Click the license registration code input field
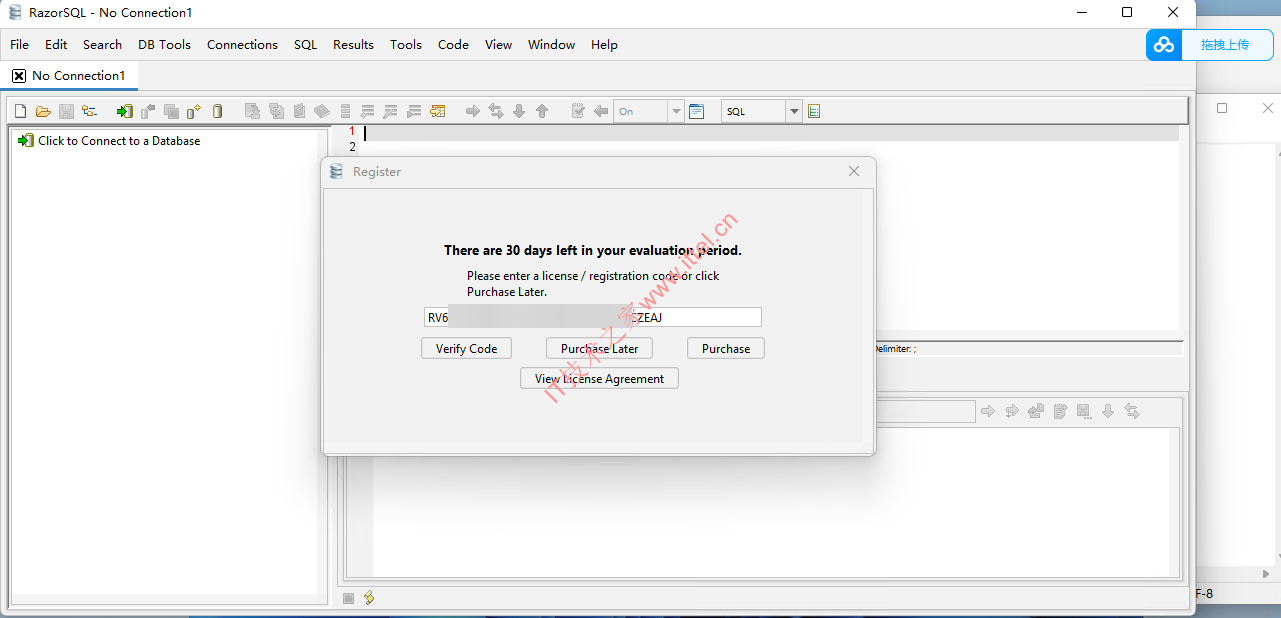The width and height of the screenshot is (1281, 618). (x=592, y=317)
